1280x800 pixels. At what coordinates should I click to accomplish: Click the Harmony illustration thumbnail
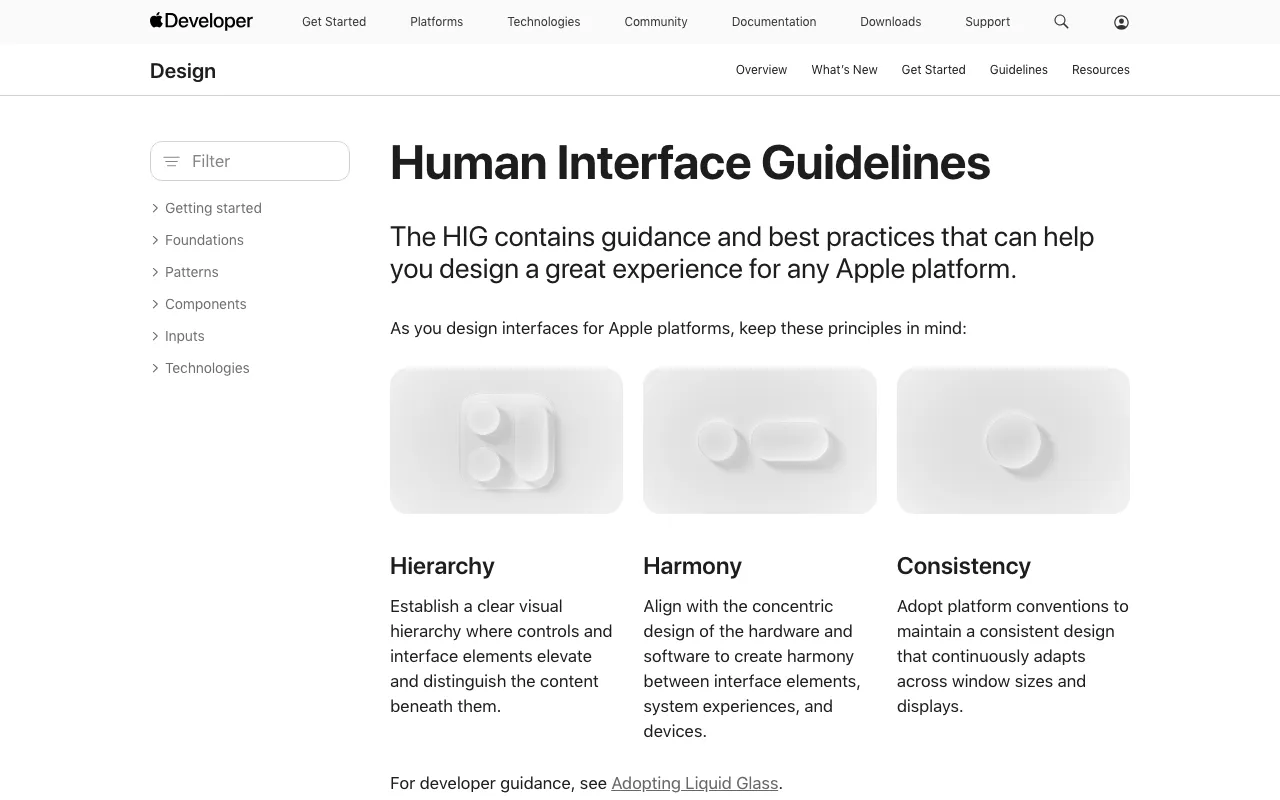[x=760, y=441]
